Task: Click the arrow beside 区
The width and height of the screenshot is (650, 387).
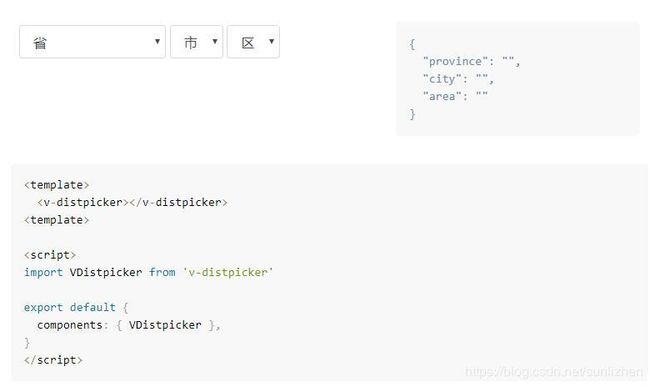Action: coord(272,41)
